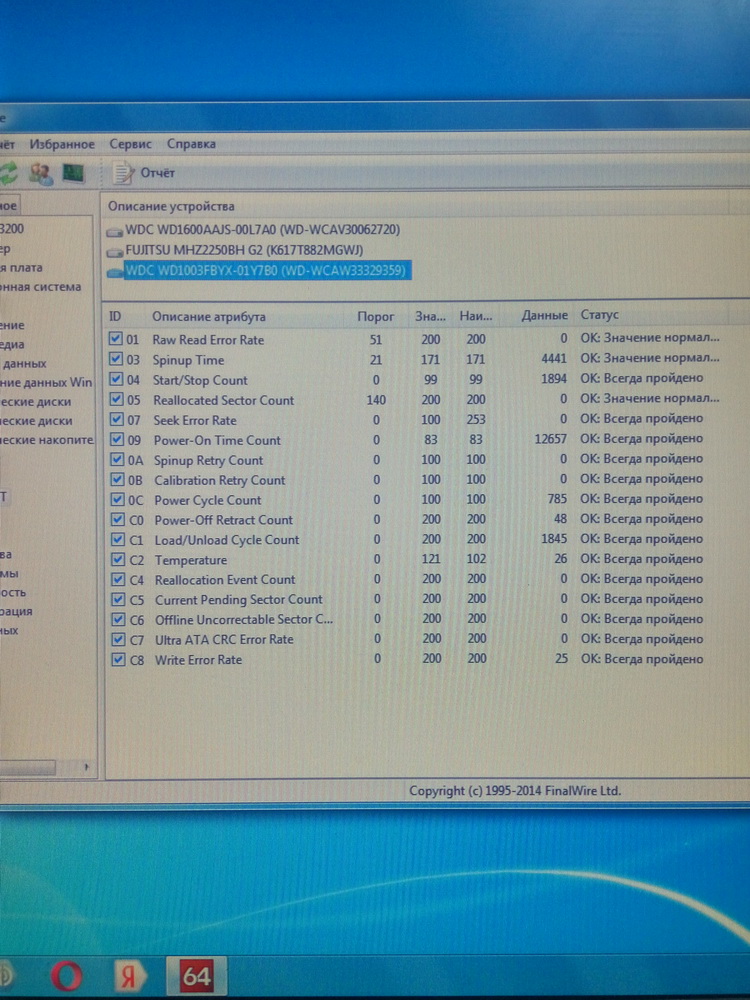
Task: Select WDC WD1600AAJS-00L7A0 drive
Action: tap(262, 230)
